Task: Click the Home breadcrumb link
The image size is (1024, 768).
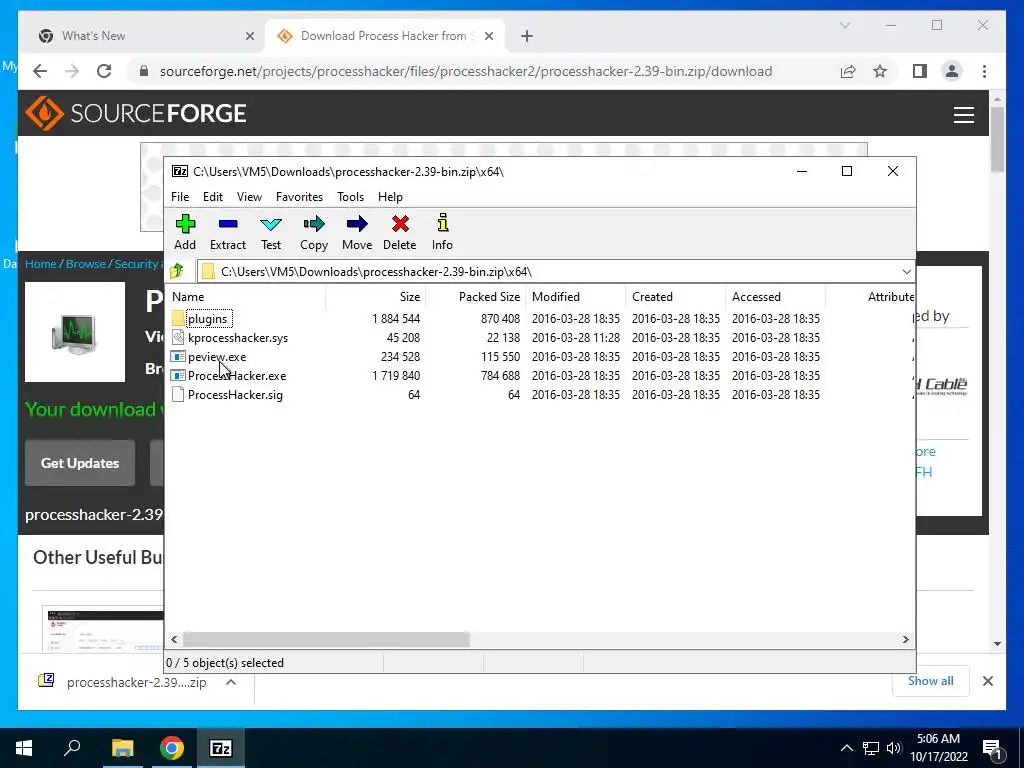Action: [40, 264]
